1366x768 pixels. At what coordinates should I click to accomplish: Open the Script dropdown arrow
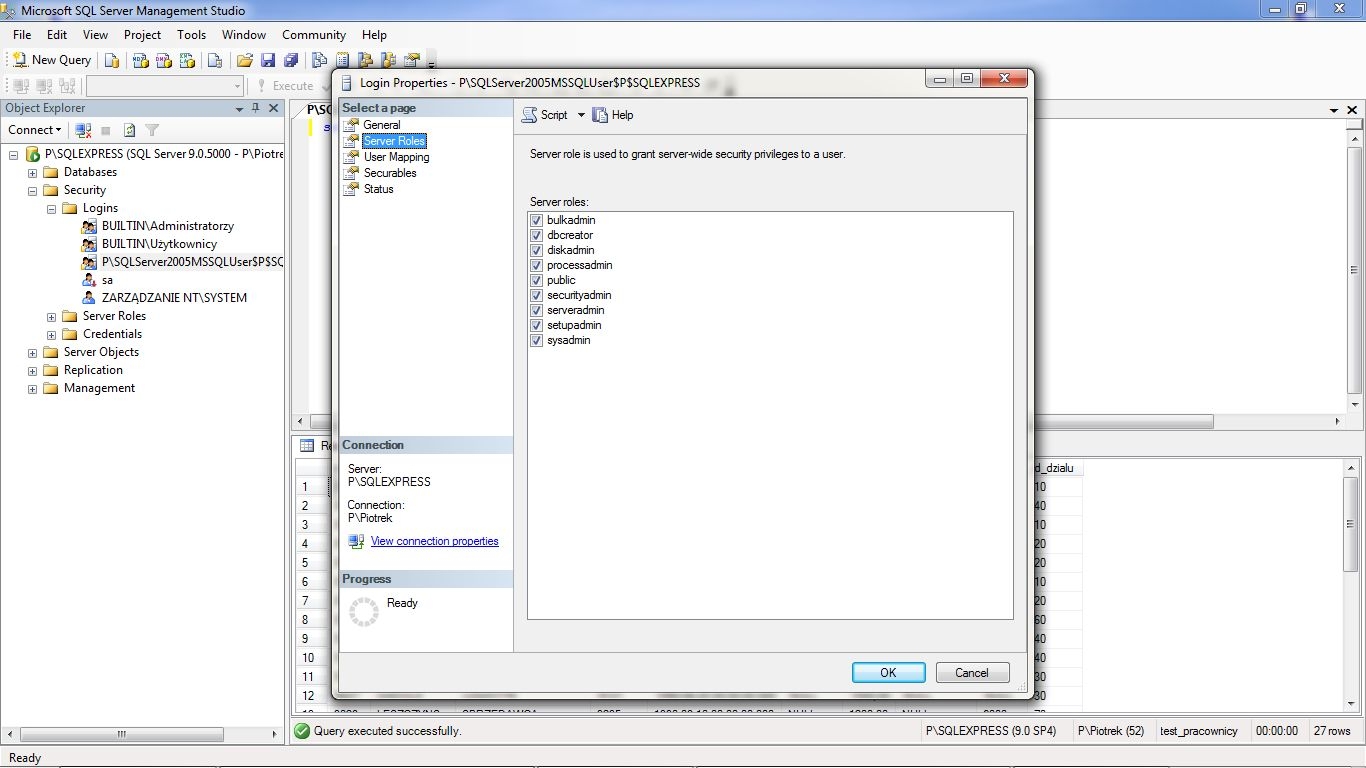coord(581,115)
